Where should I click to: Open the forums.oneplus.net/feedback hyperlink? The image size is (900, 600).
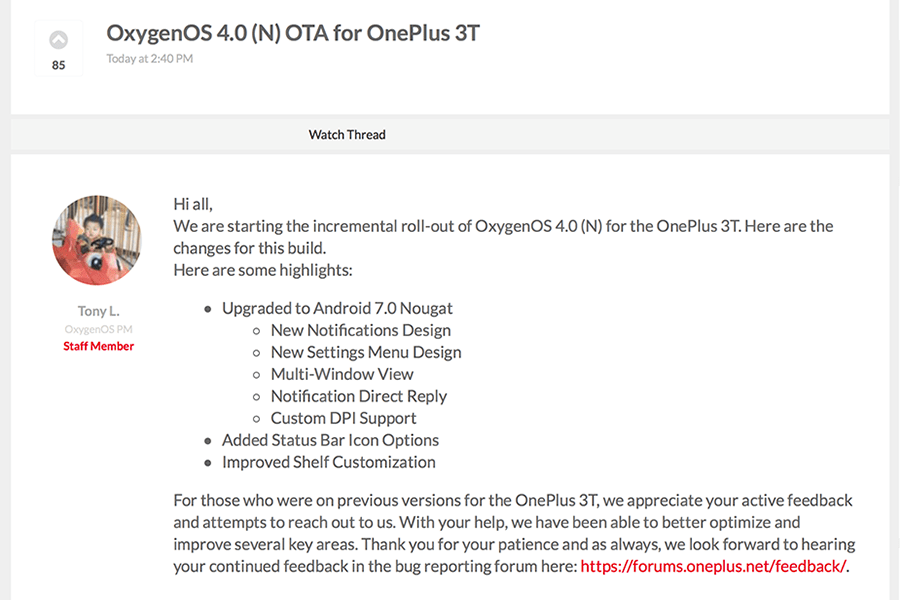(712, 566)
